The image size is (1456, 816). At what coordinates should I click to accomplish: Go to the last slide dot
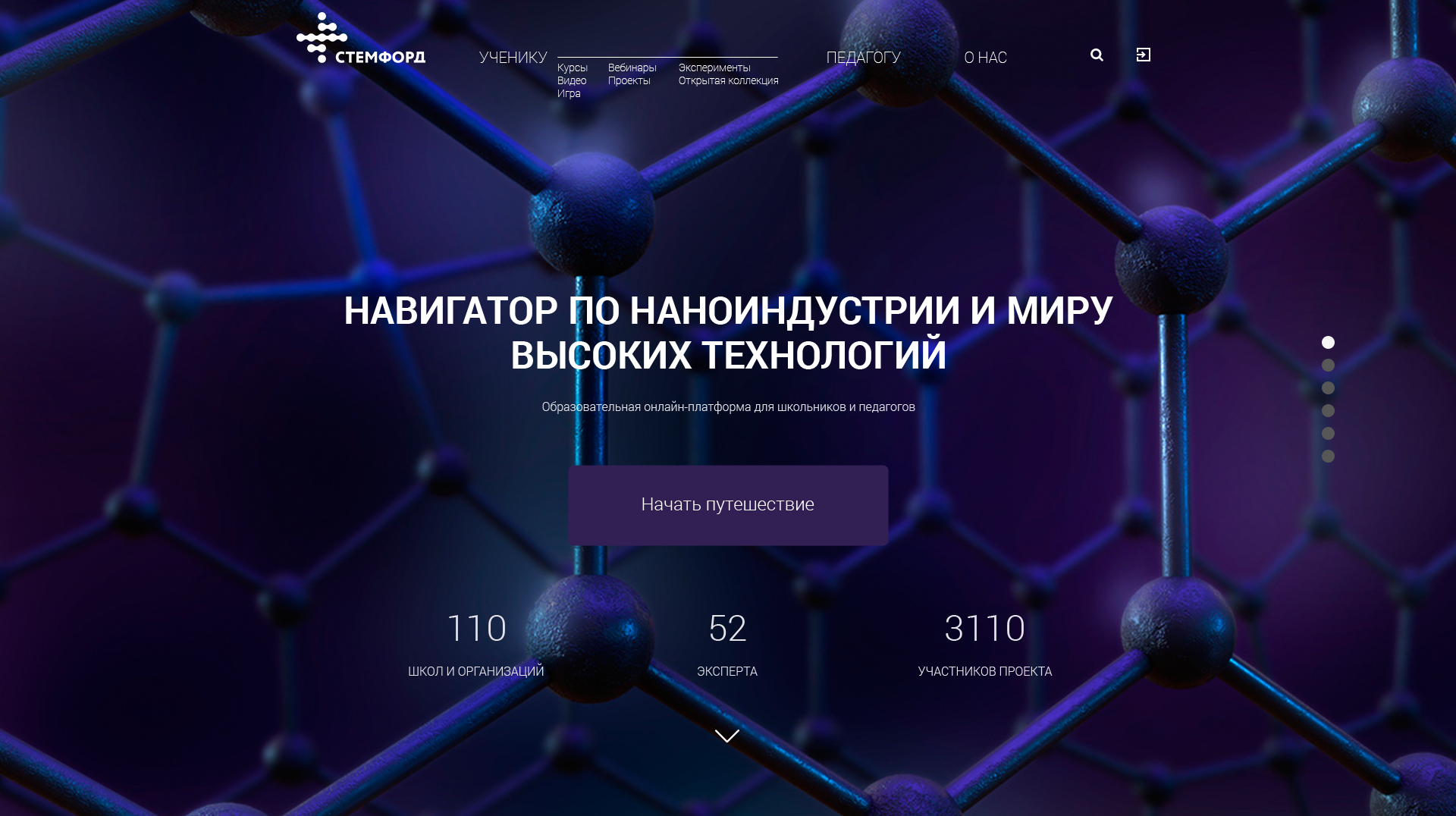click(1328, 456)
